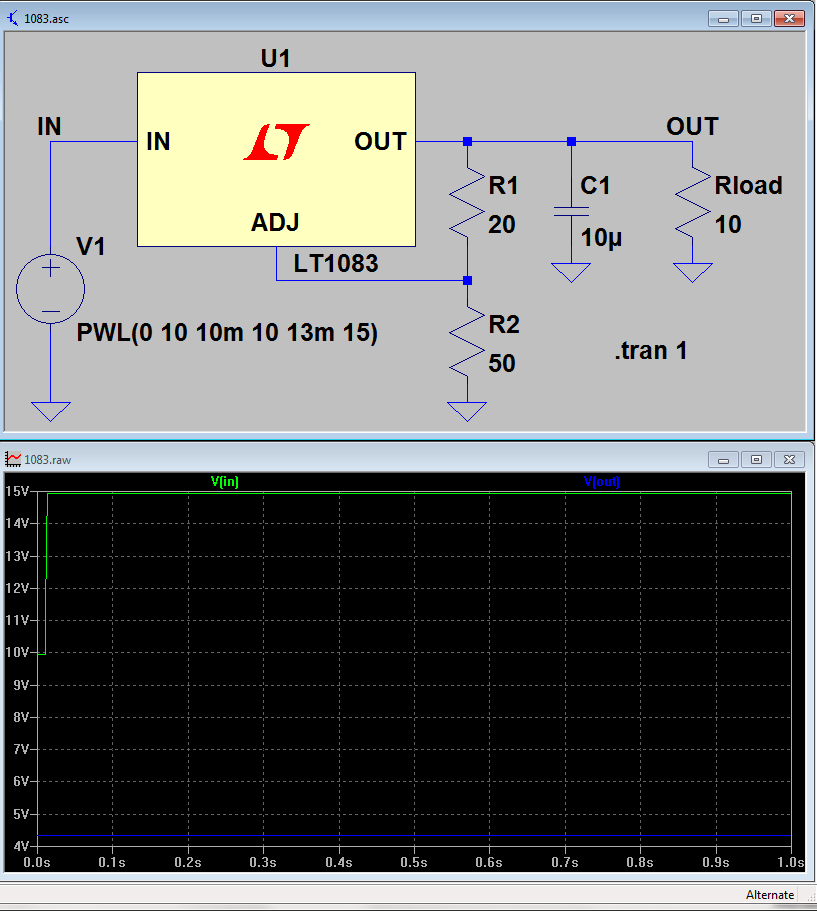Image resolution: width=817 pixels, height=911 pixels.
Task: Maximize the 1083.asc schematic window
Action: coord(756,19)
